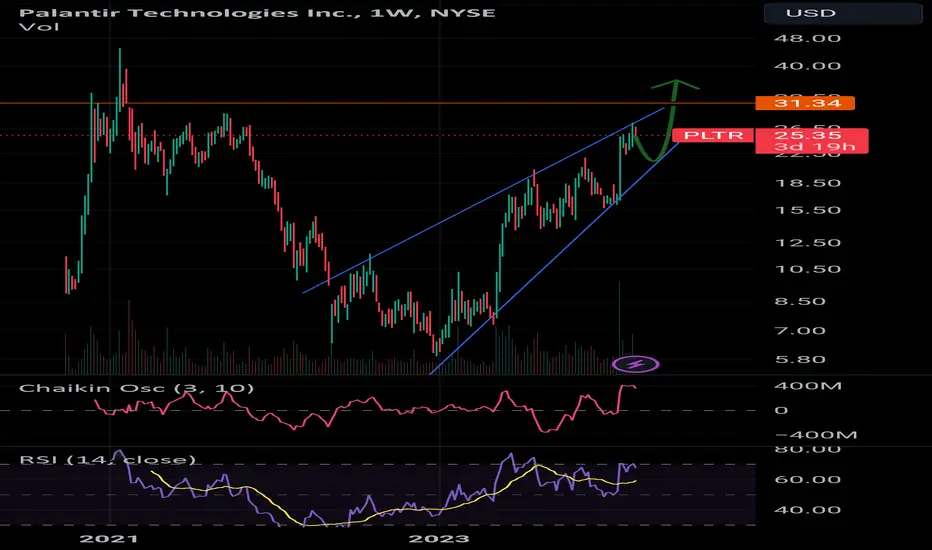This screenshot has width=932, height=550.
Task: Click the 10.50 price axis label
Action: click(x=807, y=269)
